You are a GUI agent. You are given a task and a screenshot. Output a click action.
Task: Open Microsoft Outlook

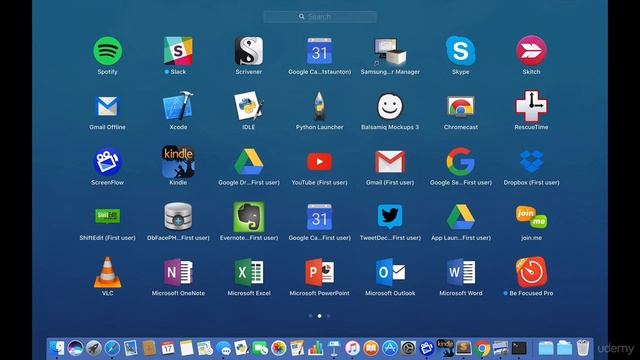click(390, 272)
